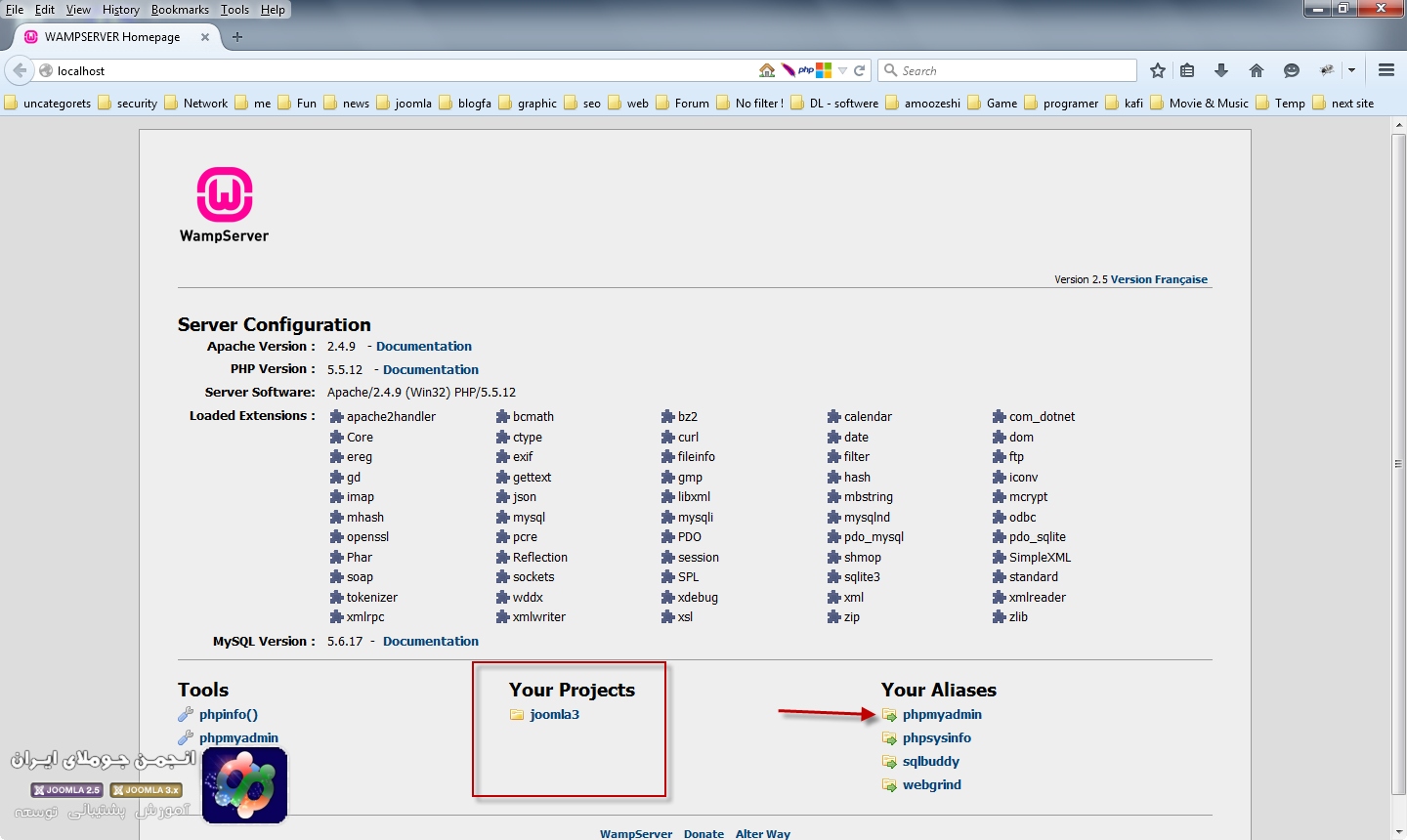Click the chat smiley face icon
Image resolution: width=1407 pixels, height=840 pixels.
pos(1292,70)
